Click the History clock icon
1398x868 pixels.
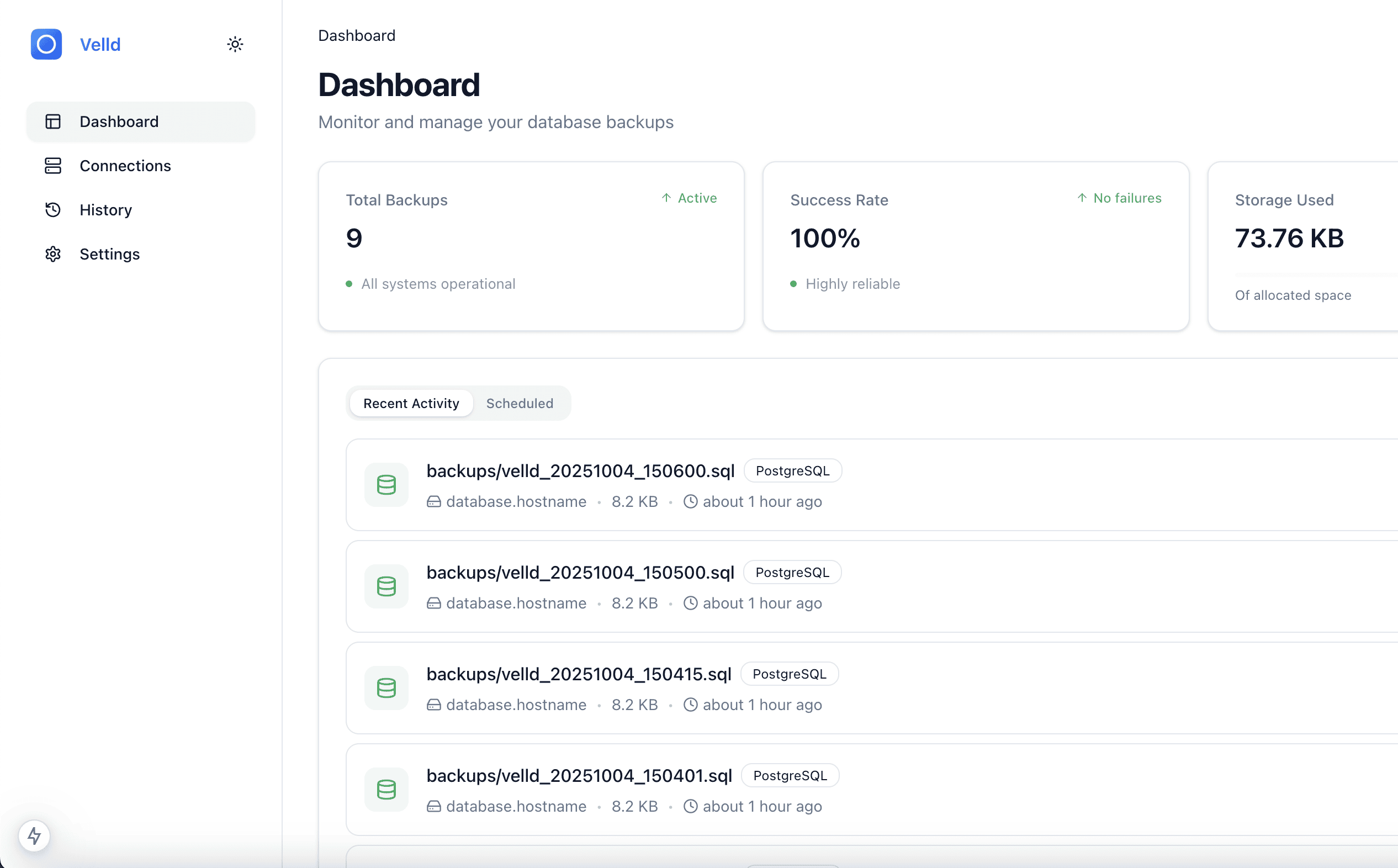pyautogui.click(x=53, y=210)
